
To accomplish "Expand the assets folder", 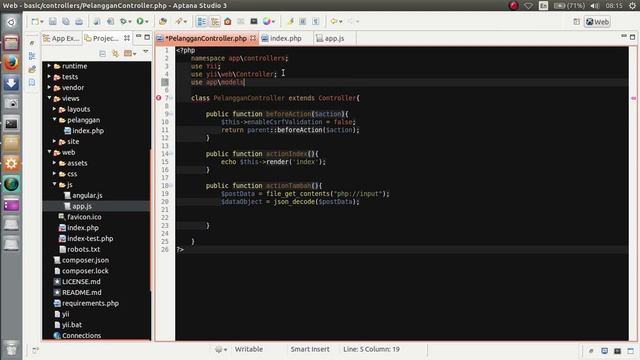I will click(x=54, y=163).
